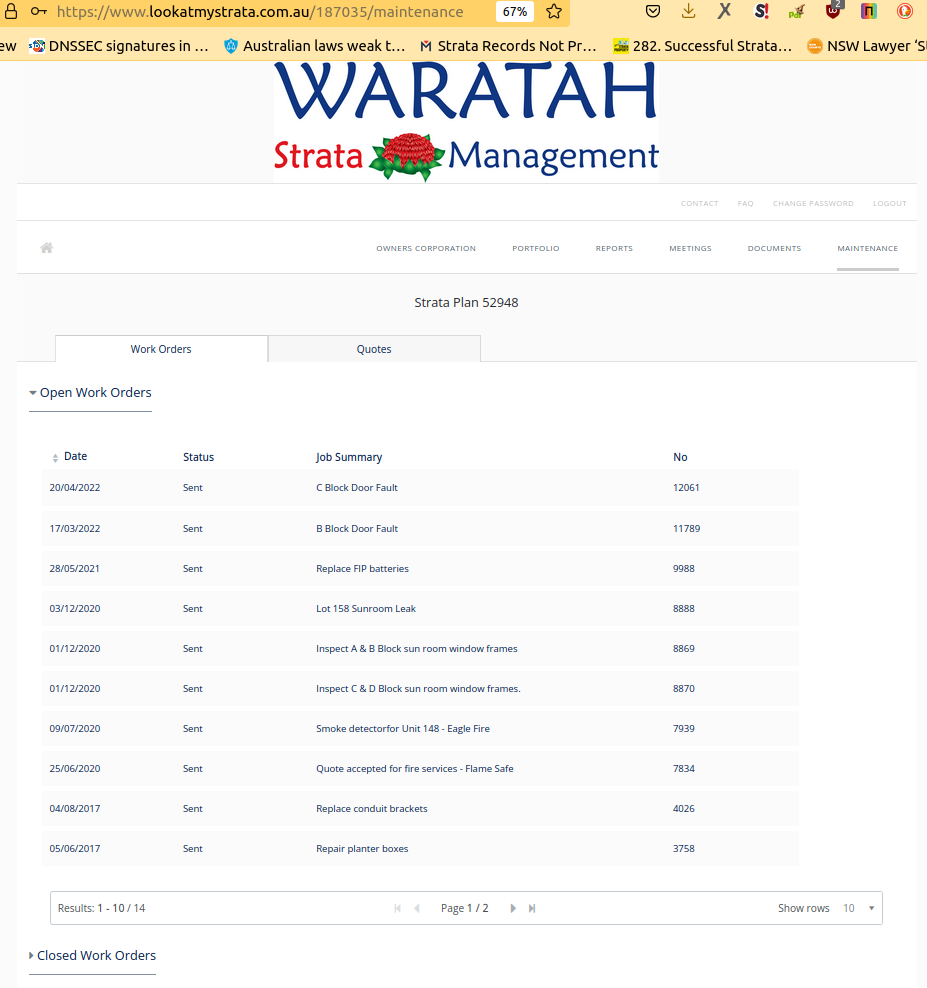Viewport: 927px width, 988px height.
Task: Click the home icon in navigation bar
Action: [47, 248]
